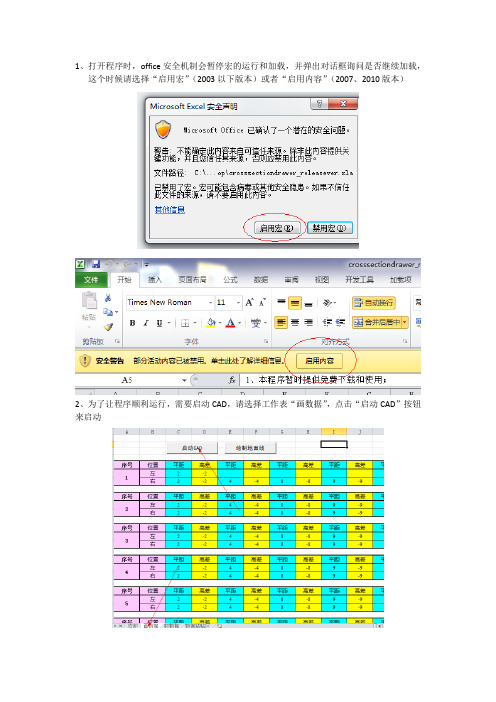Click the security warning shield icon

85,361
